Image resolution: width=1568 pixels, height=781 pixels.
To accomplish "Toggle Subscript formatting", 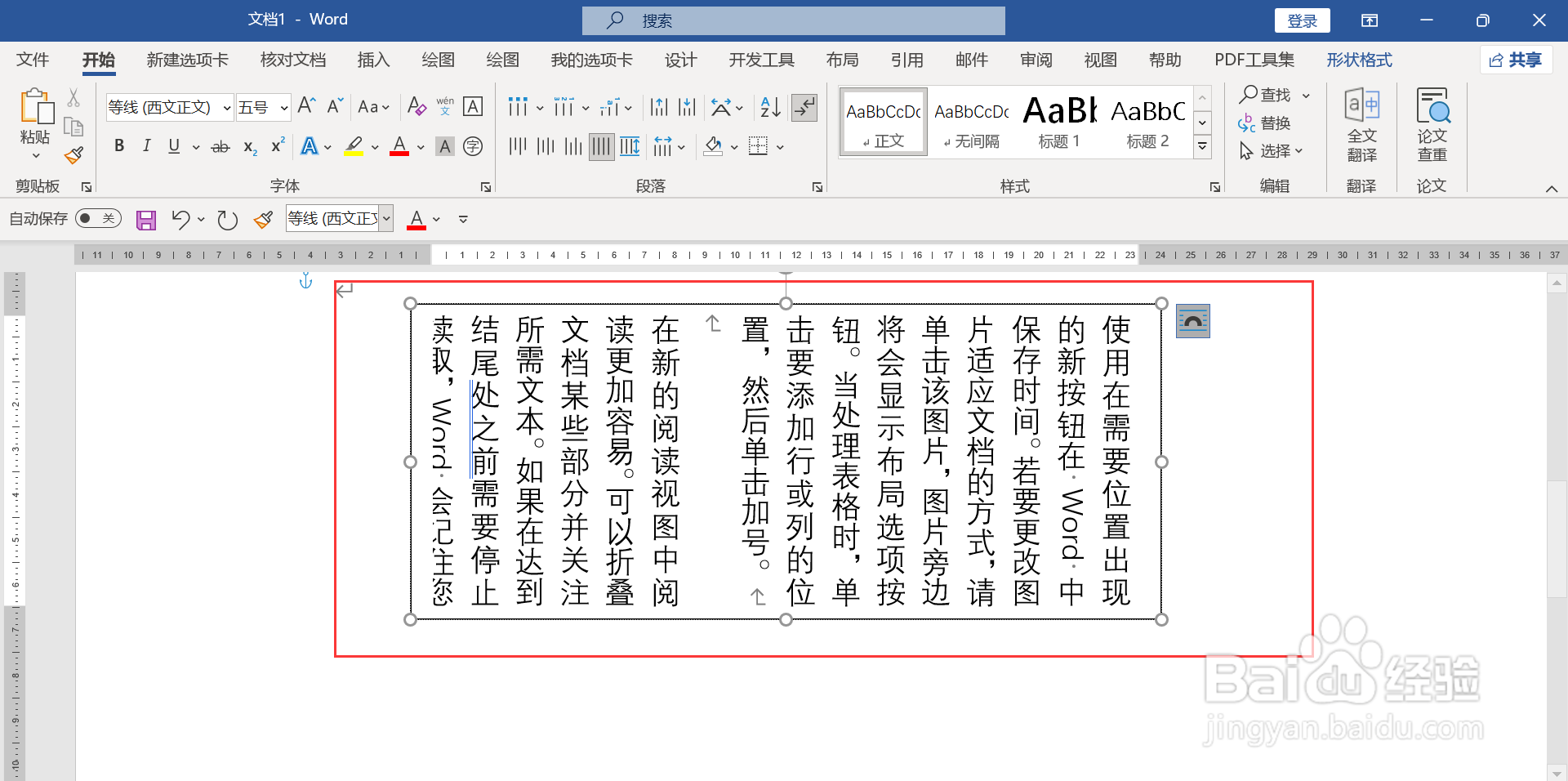I will pos(250,146).
